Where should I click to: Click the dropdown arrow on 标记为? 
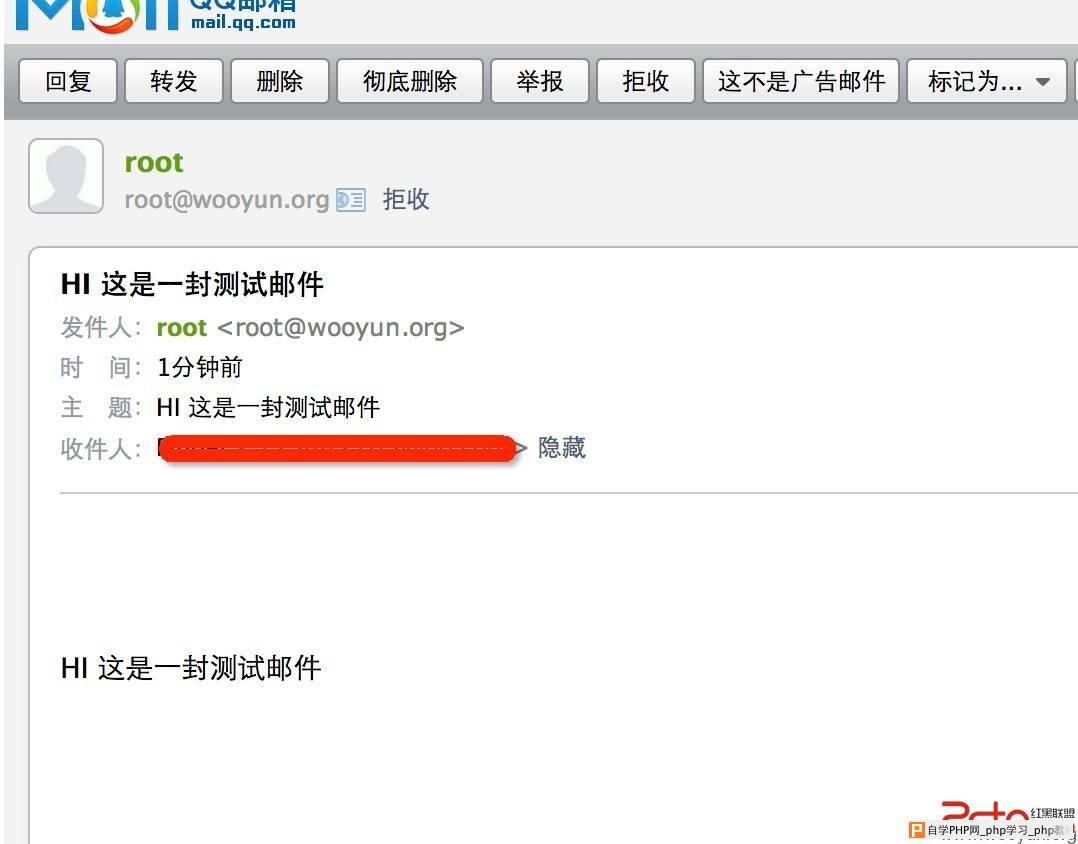(x=1043, y=82)
